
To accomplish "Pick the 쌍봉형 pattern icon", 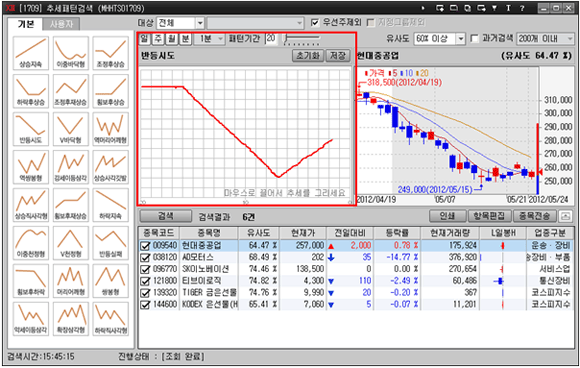I will 111,281.
